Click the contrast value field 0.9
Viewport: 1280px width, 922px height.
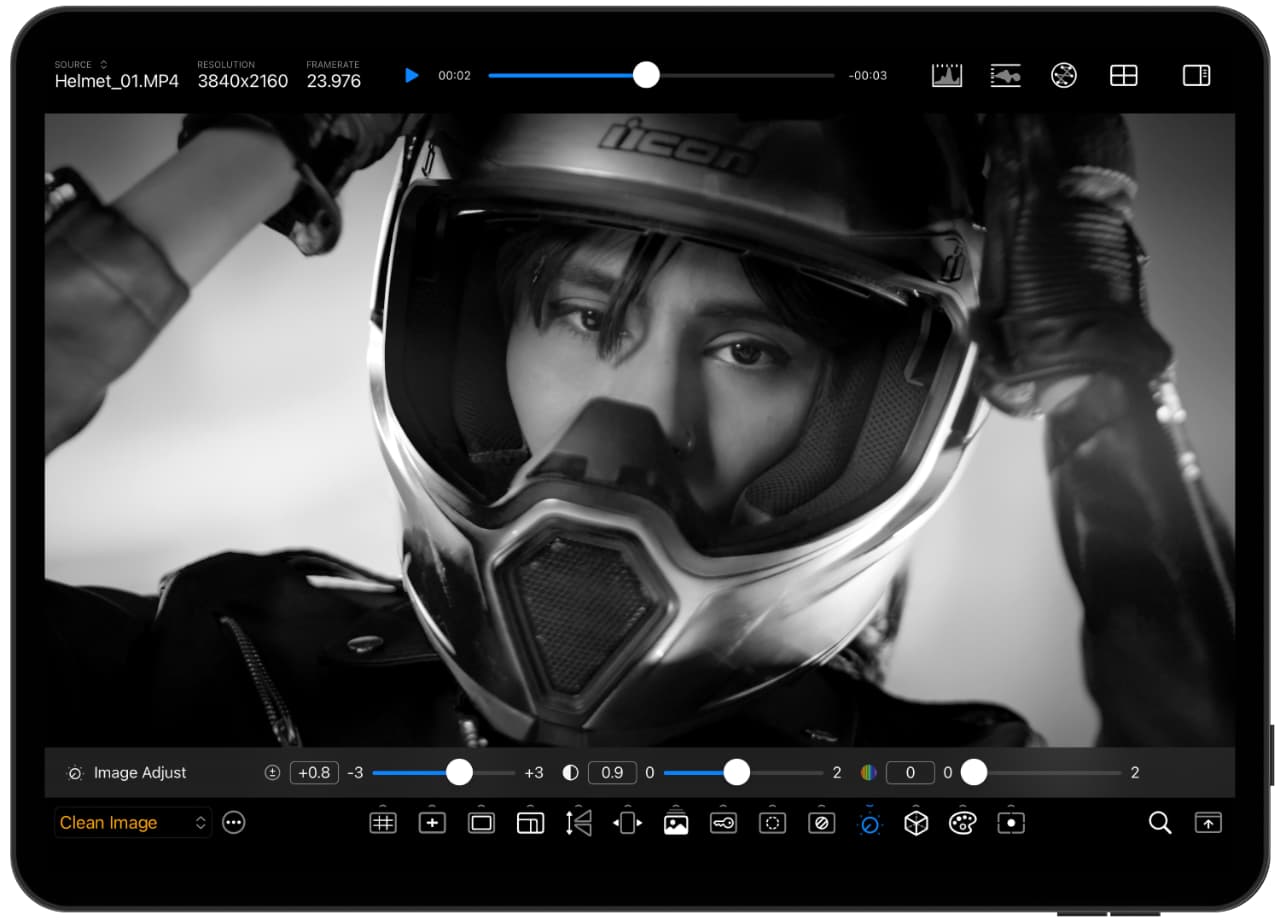click(613, 772)
